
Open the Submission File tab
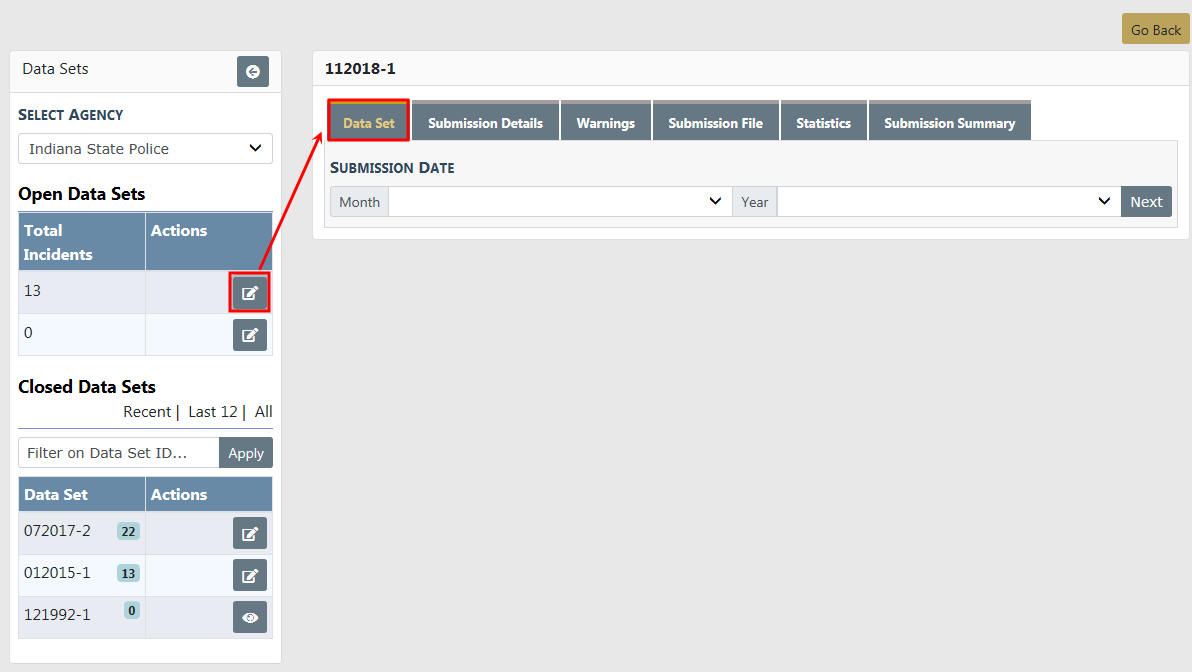point(715,123)
